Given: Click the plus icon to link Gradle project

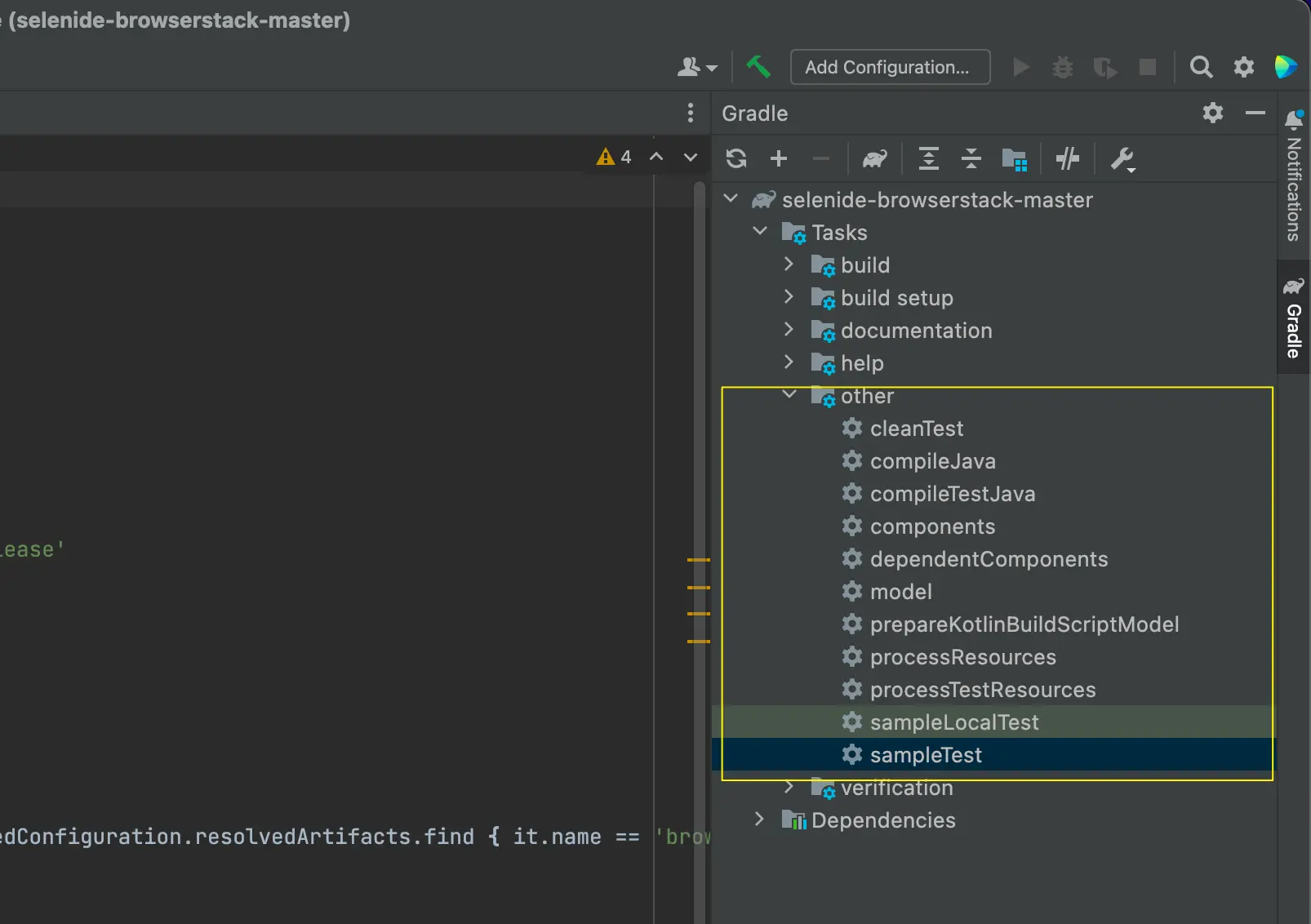Looking at the screenshot, I should [x=779, y=158].
